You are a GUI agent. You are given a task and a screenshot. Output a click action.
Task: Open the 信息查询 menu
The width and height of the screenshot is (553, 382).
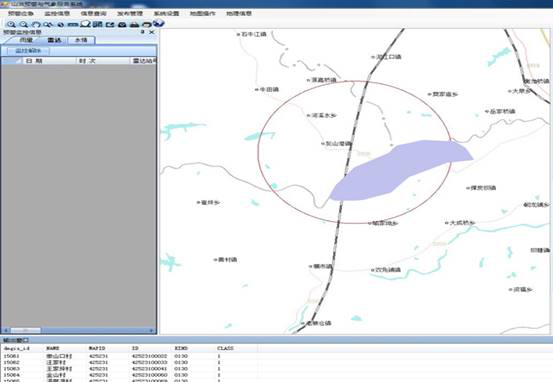click(93, 13)
